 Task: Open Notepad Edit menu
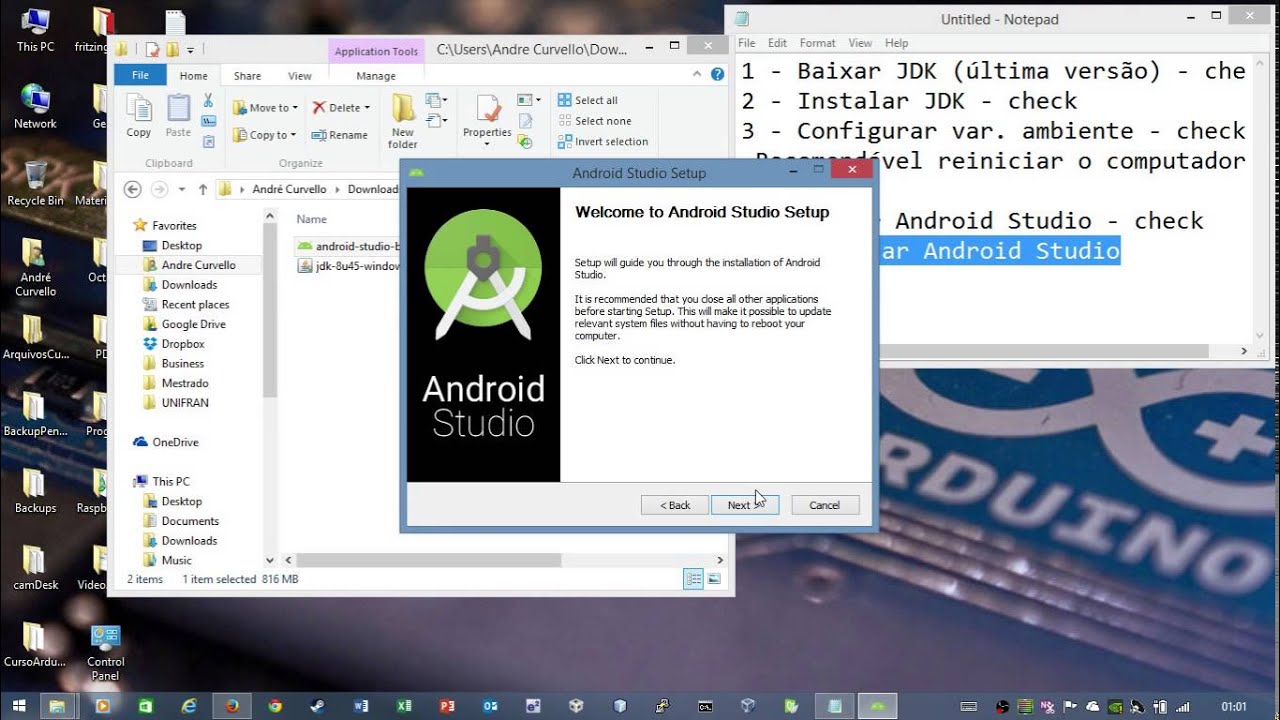tap(777, 43)
